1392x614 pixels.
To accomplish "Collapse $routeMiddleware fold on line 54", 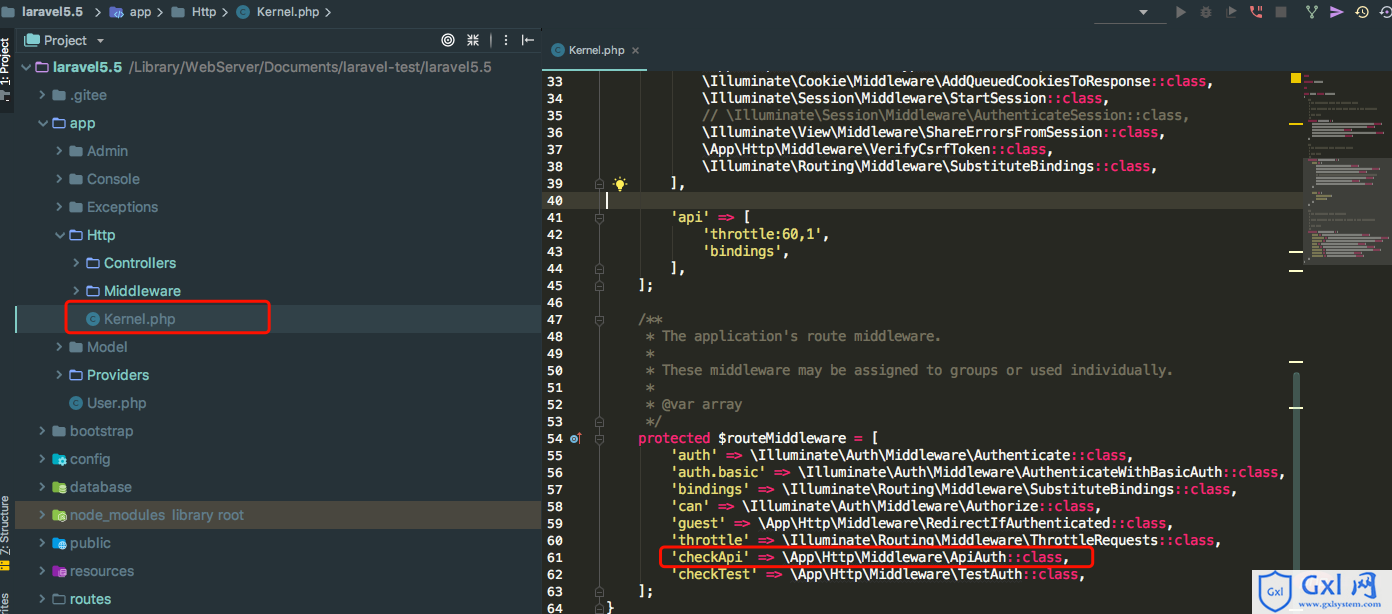I will (x=599, y=438).
